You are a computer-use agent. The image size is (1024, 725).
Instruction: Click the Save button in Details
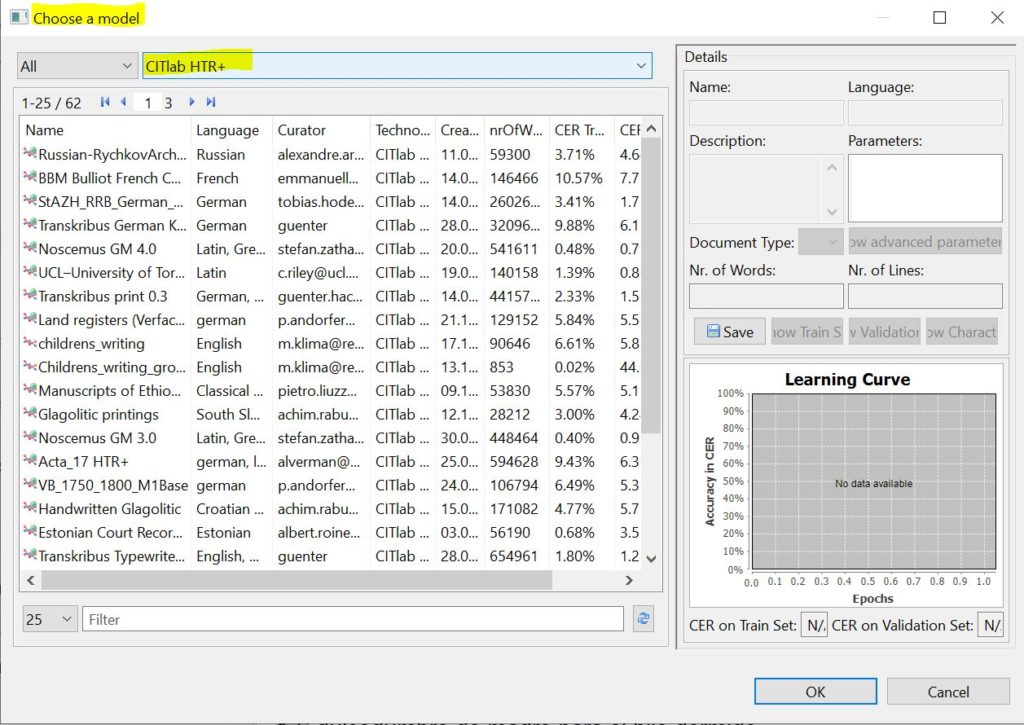(729, 332)
